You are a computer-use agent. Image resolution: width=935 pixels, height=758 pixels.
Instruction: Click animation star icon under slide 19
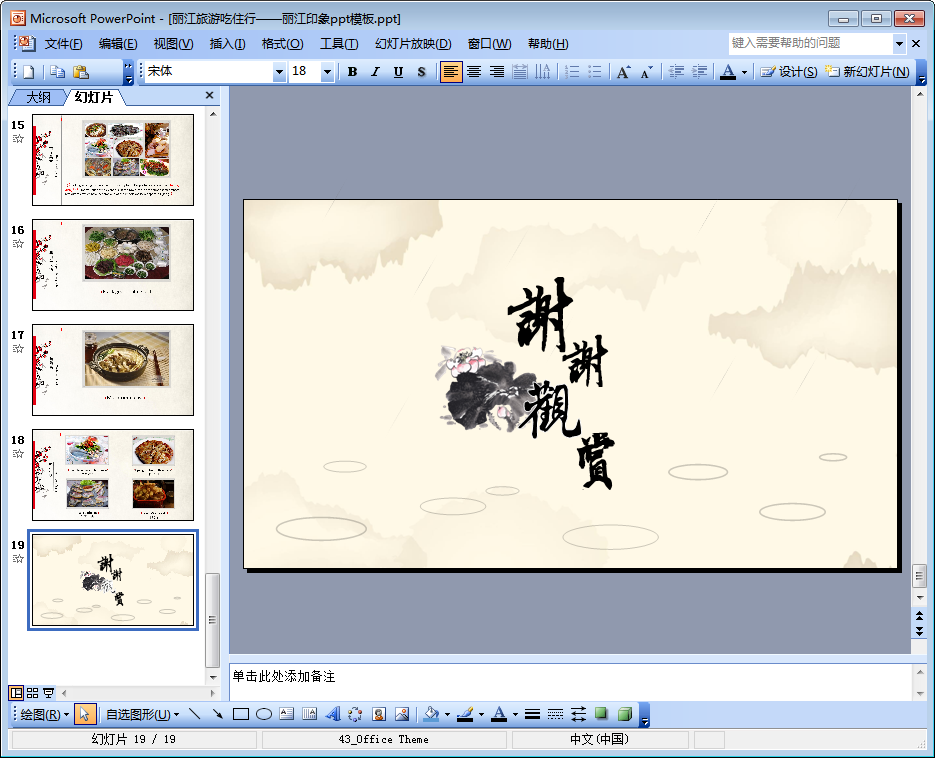click(x=18, y=559)
